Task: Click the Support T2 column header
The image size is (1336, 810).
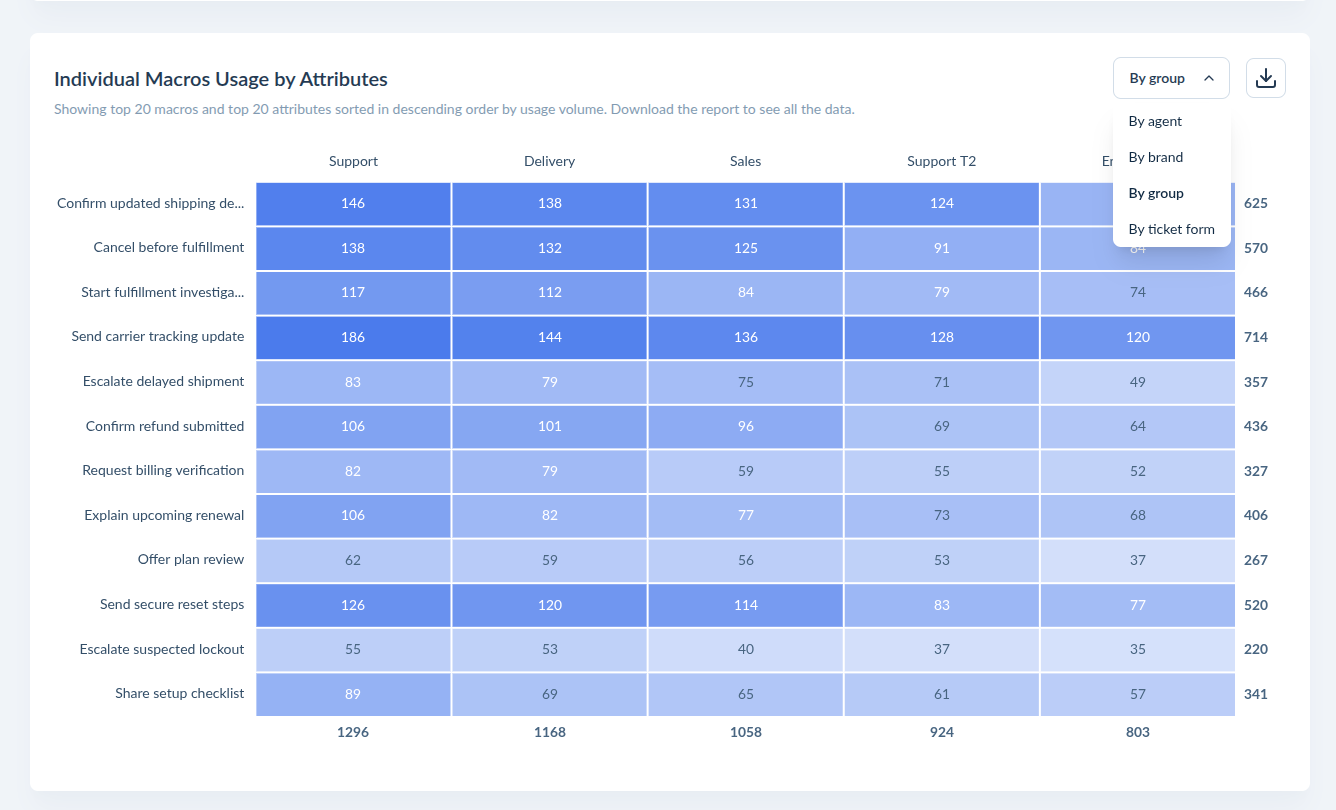Action: coord(941,161)
